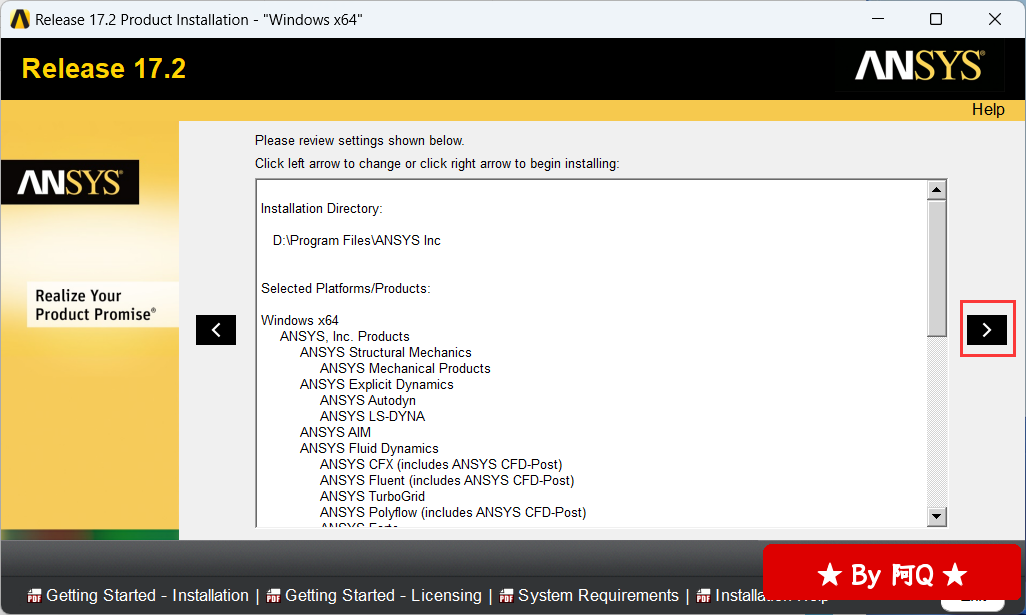Select the 'D:\Program Files\ANSYS Inc' directory text

pyautogui.click(x=357, y=240)
